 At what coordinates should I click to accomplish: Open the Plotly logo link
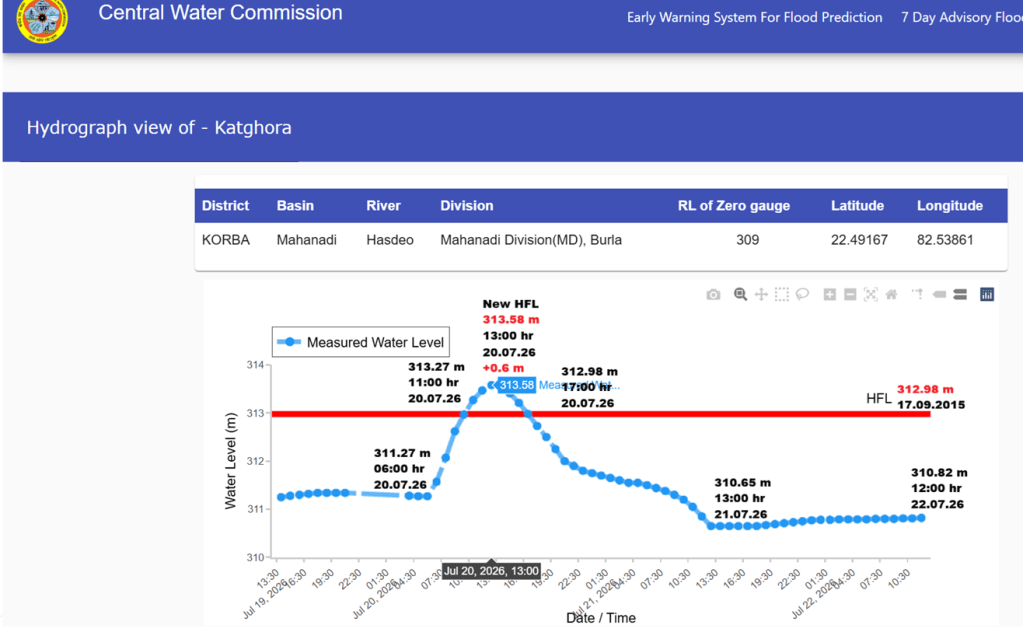click(x=987, y=295)
